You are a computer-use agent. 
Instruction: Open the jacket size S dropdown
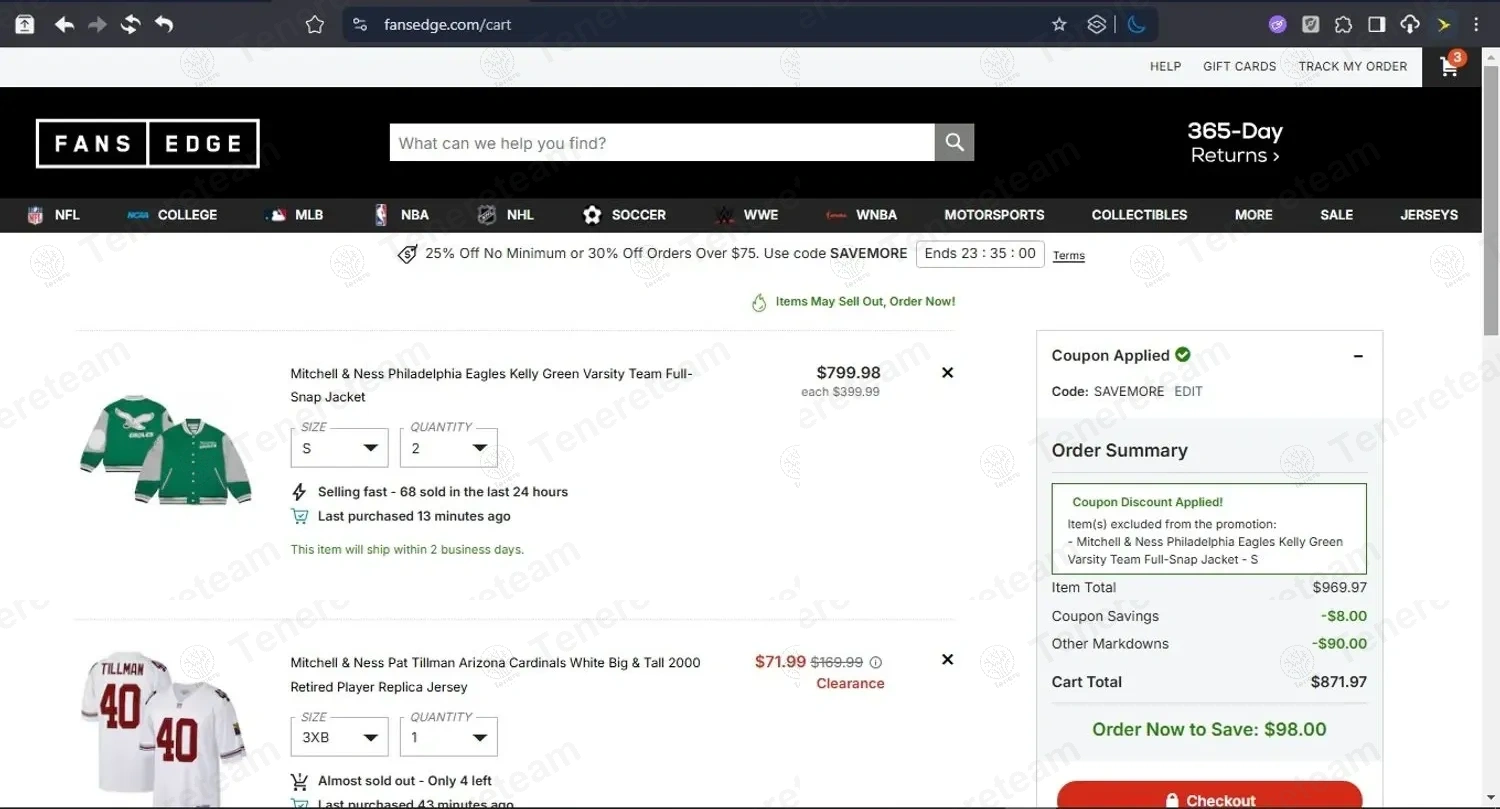(339, 448)
